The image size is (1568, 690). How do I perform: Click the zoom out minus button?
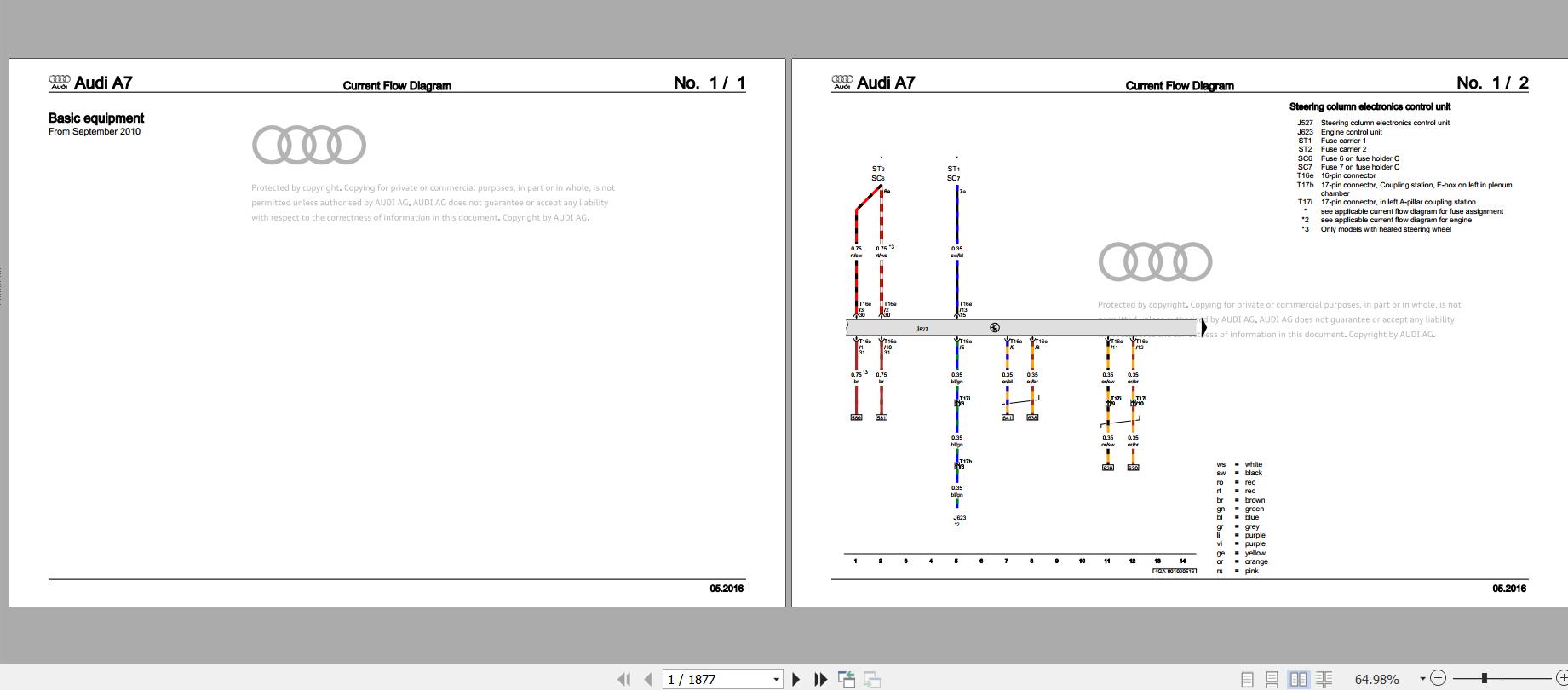coord(1438,678)
